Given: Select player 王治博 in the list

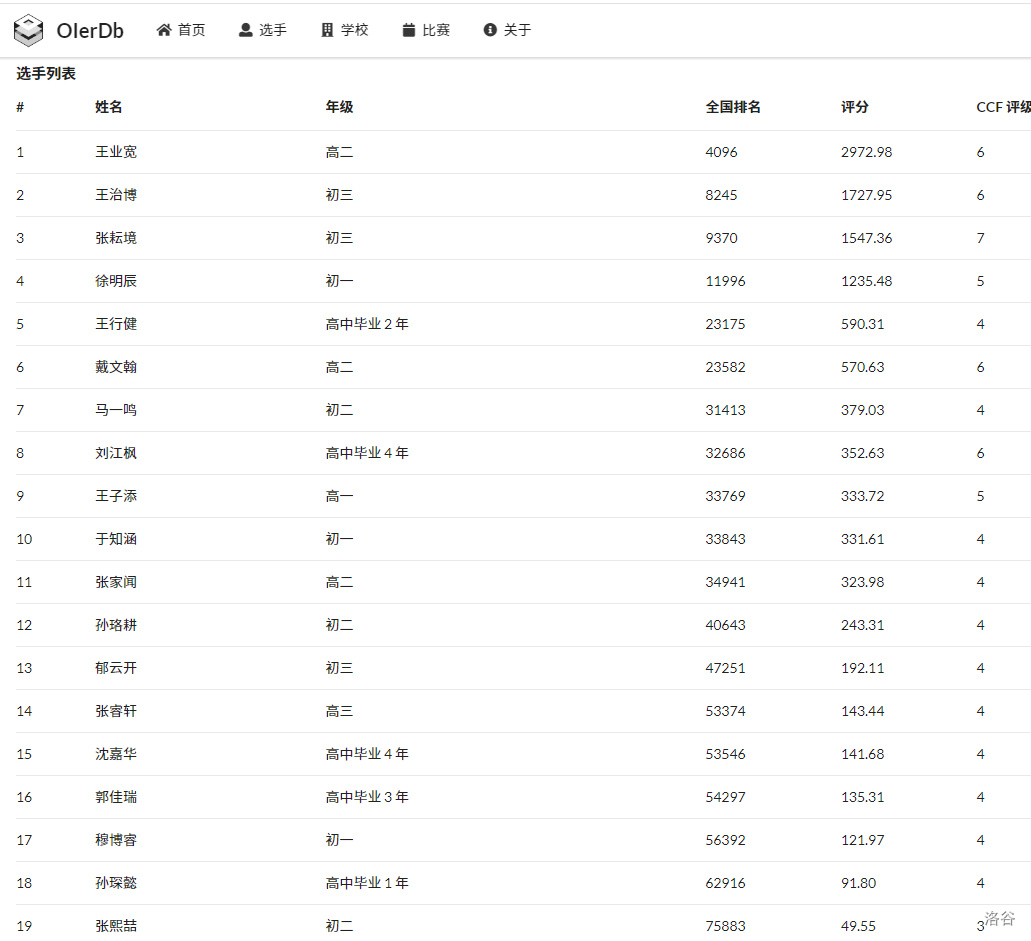Looking at the screenshot, I should click(x=116, y=195).
